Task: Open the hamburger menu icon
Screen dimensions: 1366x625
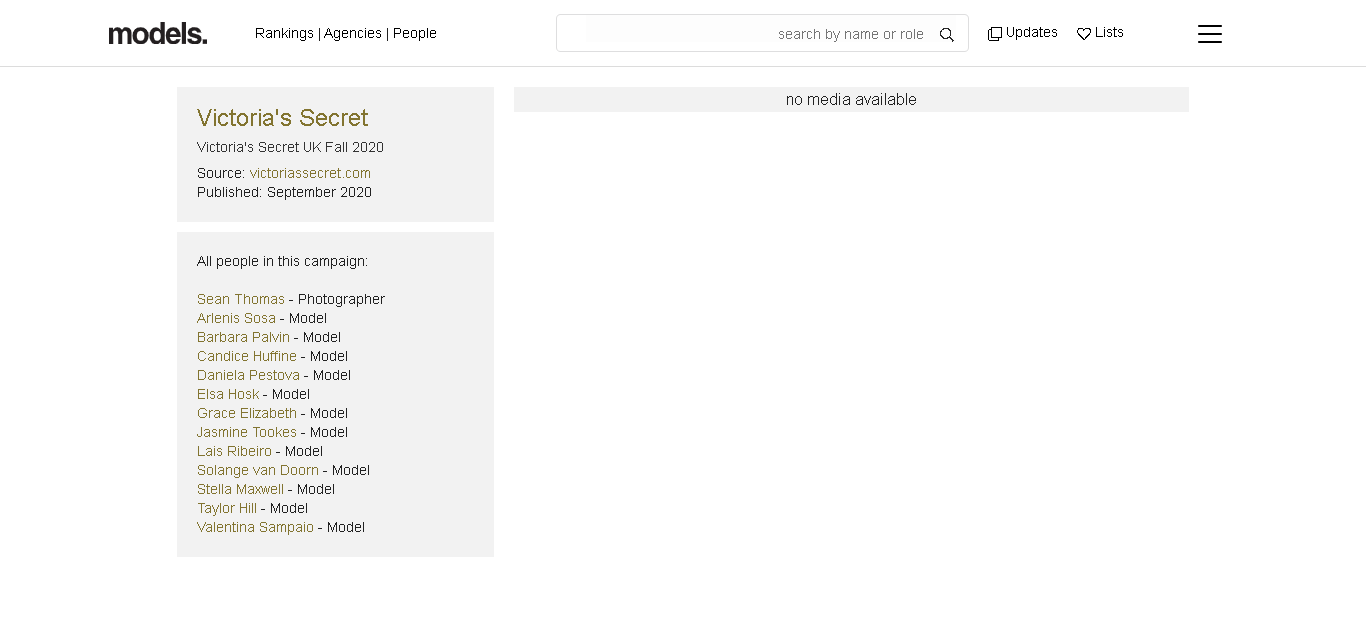Action: [x=1209, y=34]
